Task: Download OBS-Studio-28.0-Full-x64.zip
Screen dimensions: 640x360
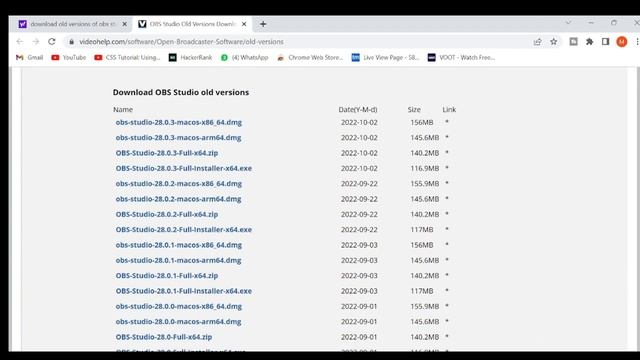Action: 164,337
